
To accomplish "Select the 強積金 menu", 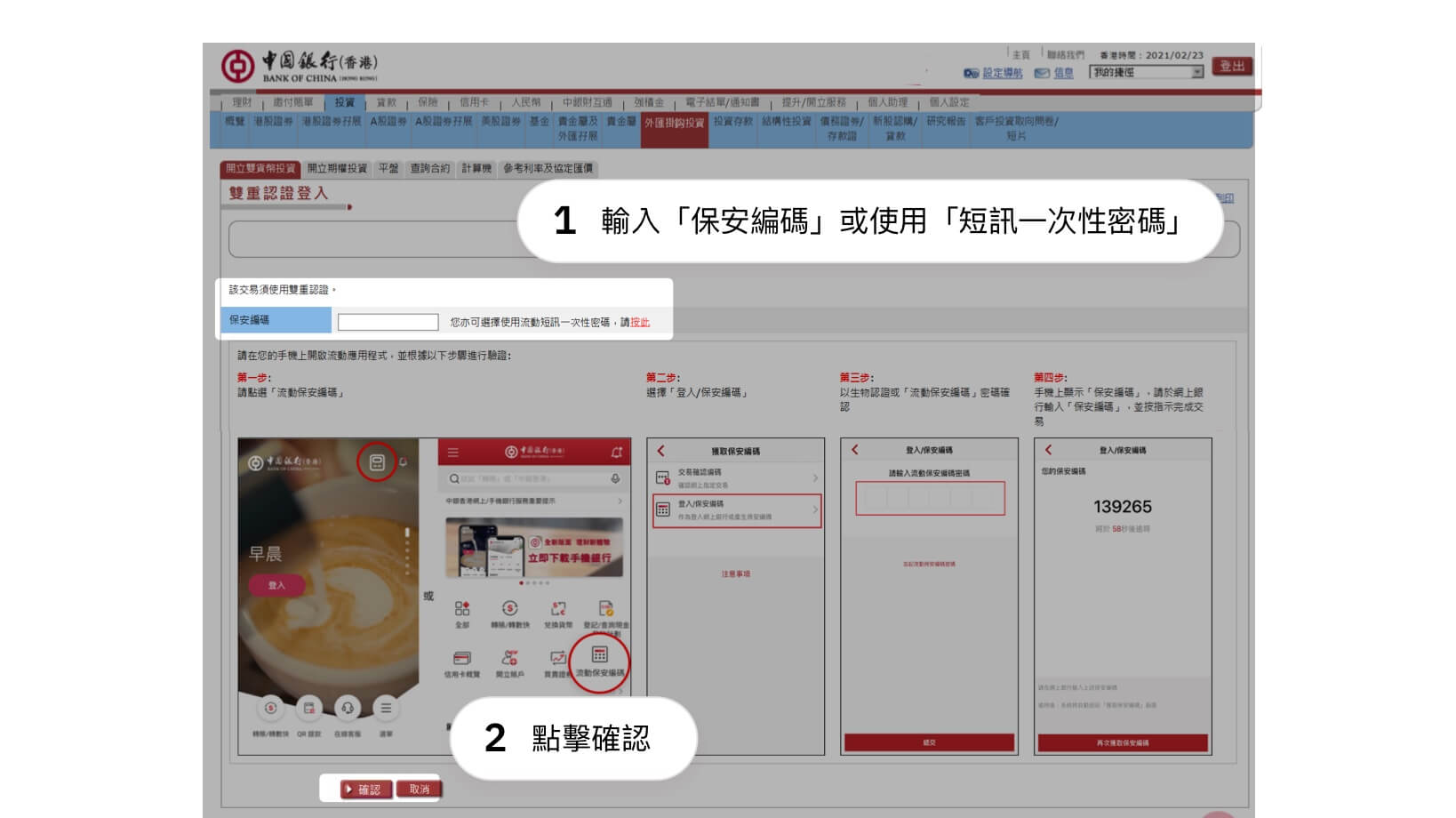I will (649, 102).
